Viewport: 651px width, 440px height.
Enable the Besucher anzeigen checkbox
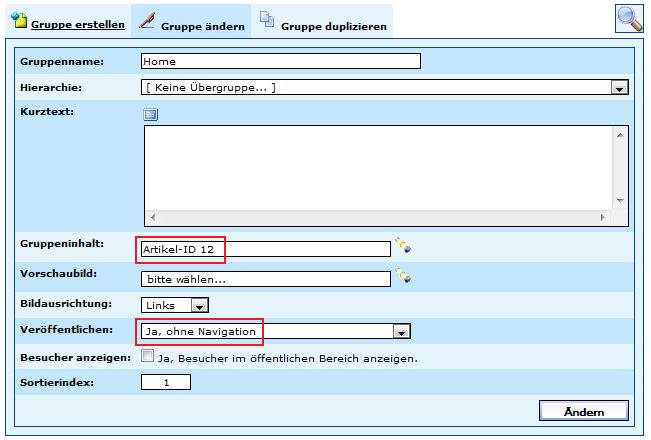point(148,355)
